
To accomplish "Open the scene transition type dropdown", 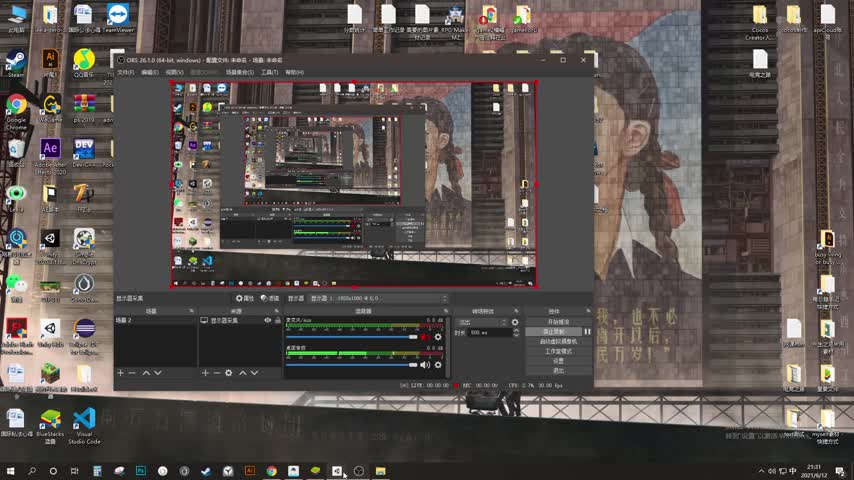I will pyautogui.click(x=481, y=323).
